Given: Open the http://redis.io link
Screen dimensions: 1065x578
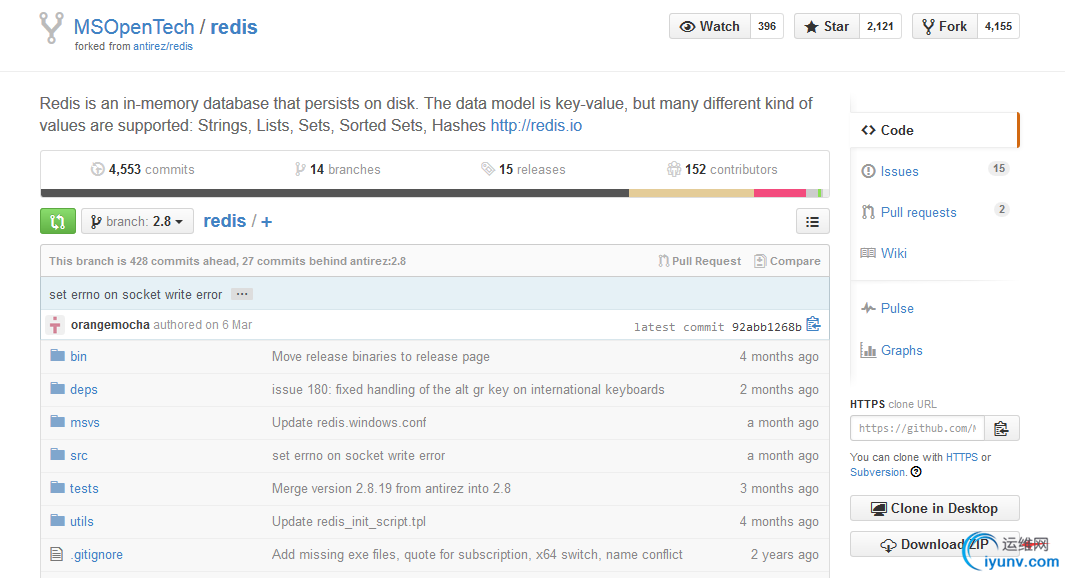Looking at the screenshot, I should [x=536, y=126].
